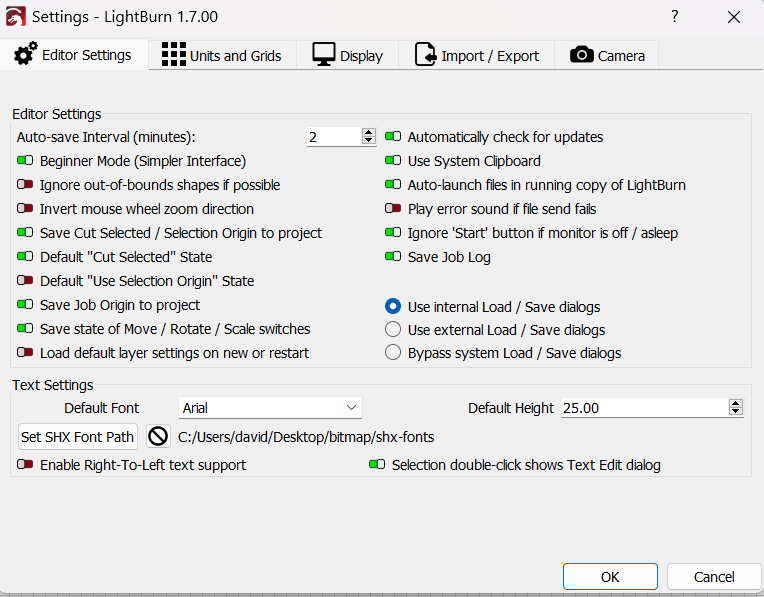Enable Play error sound if file send fails

pyautogui.click(x=393, y=208)
